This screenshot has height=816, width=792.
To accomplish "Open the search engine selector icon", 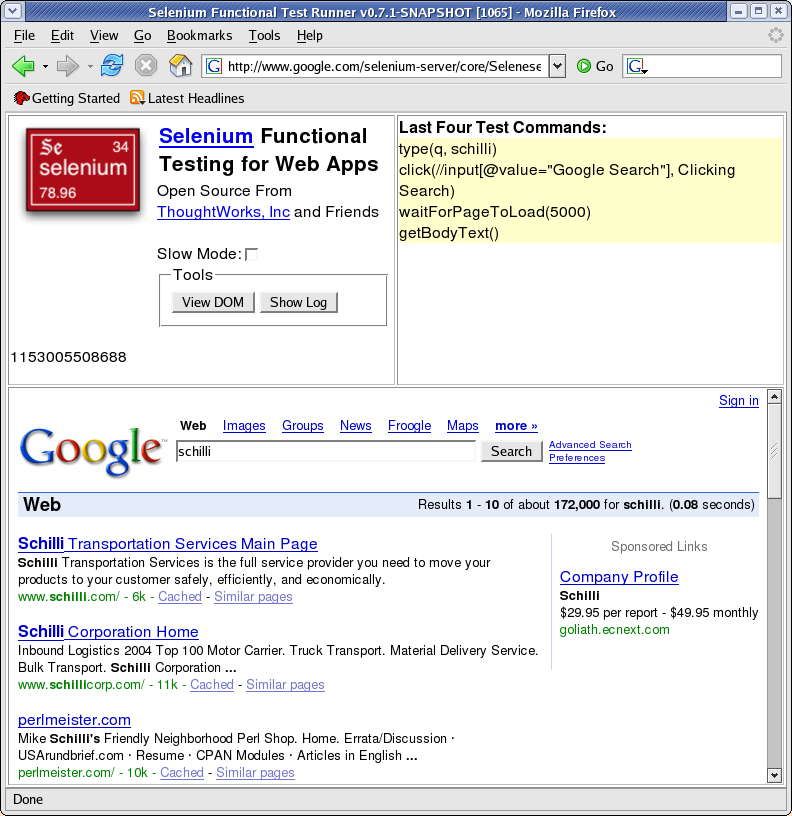I will click(636, 66).
